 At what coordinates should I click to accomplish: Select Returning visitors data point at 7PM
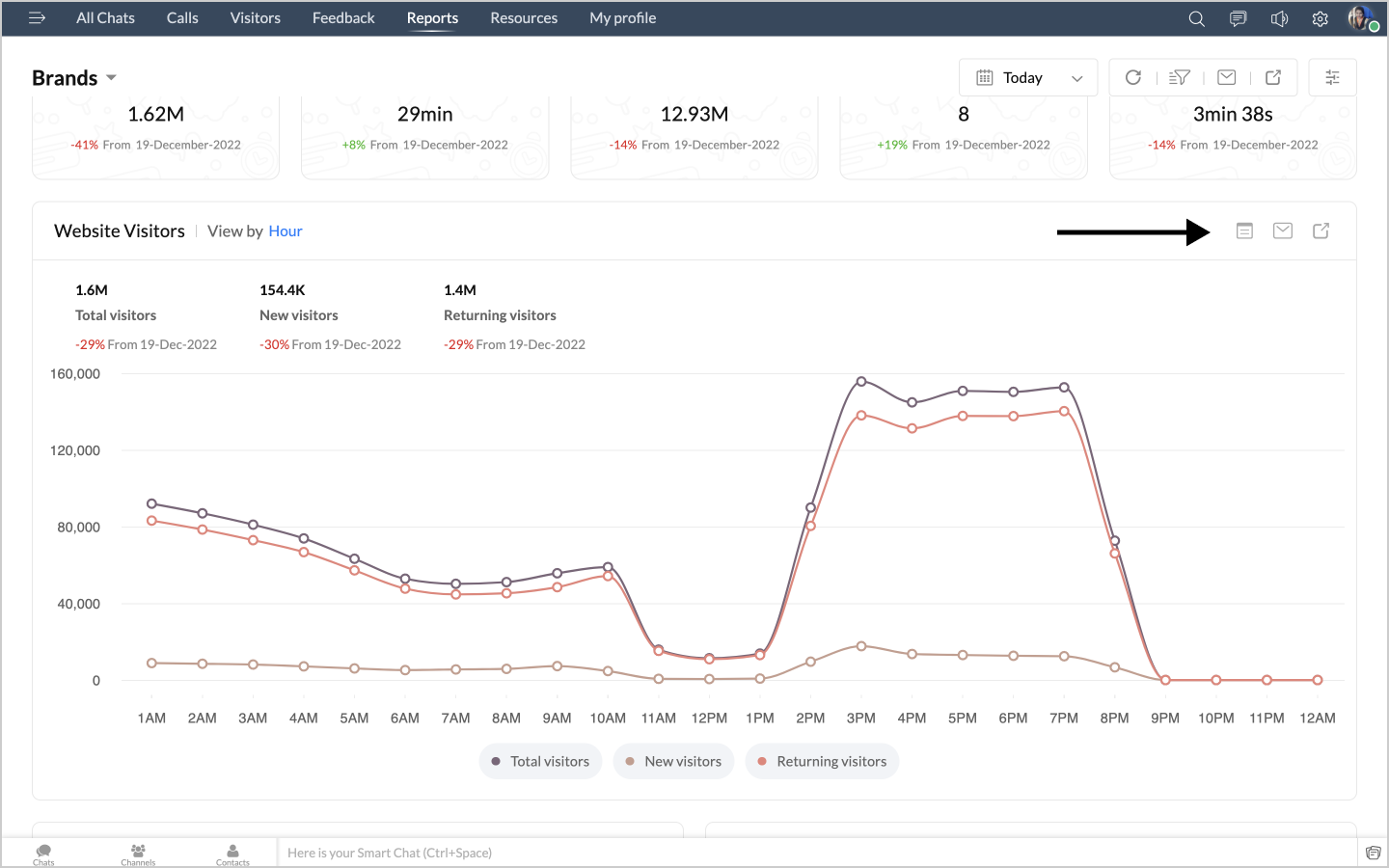click(1064, 411)
